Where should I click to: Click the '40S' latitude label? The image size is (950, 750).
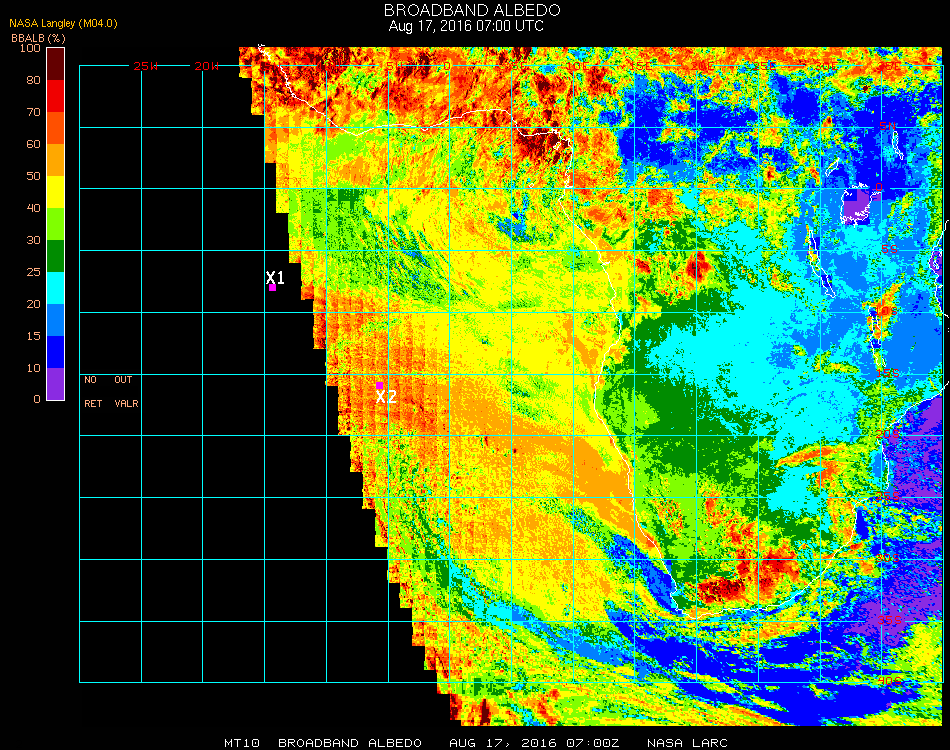[889, 681]
